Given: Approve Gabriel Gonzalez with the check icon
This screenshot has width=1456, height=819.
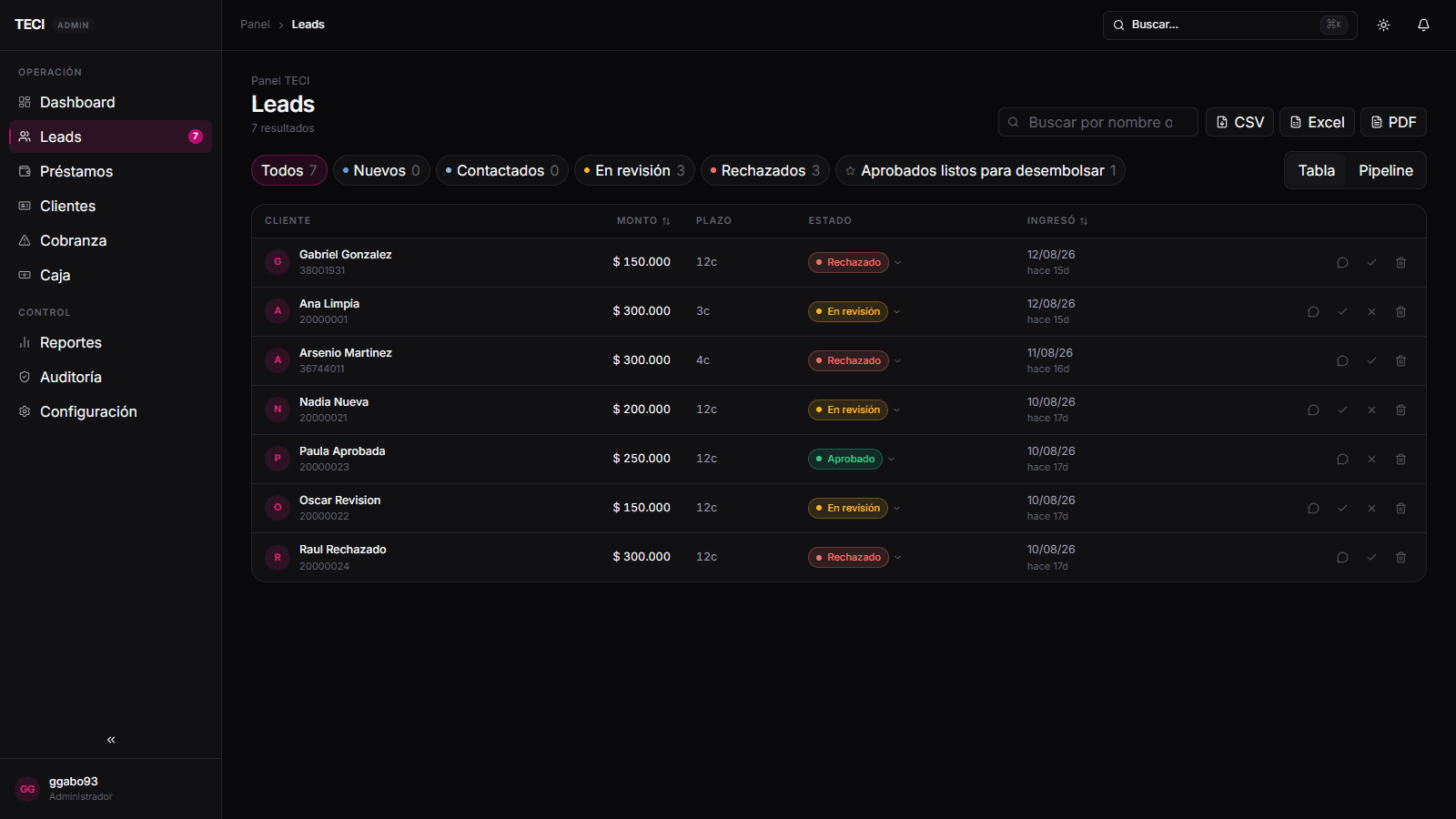Looking at the screenshot, I should coord(1371,263).
